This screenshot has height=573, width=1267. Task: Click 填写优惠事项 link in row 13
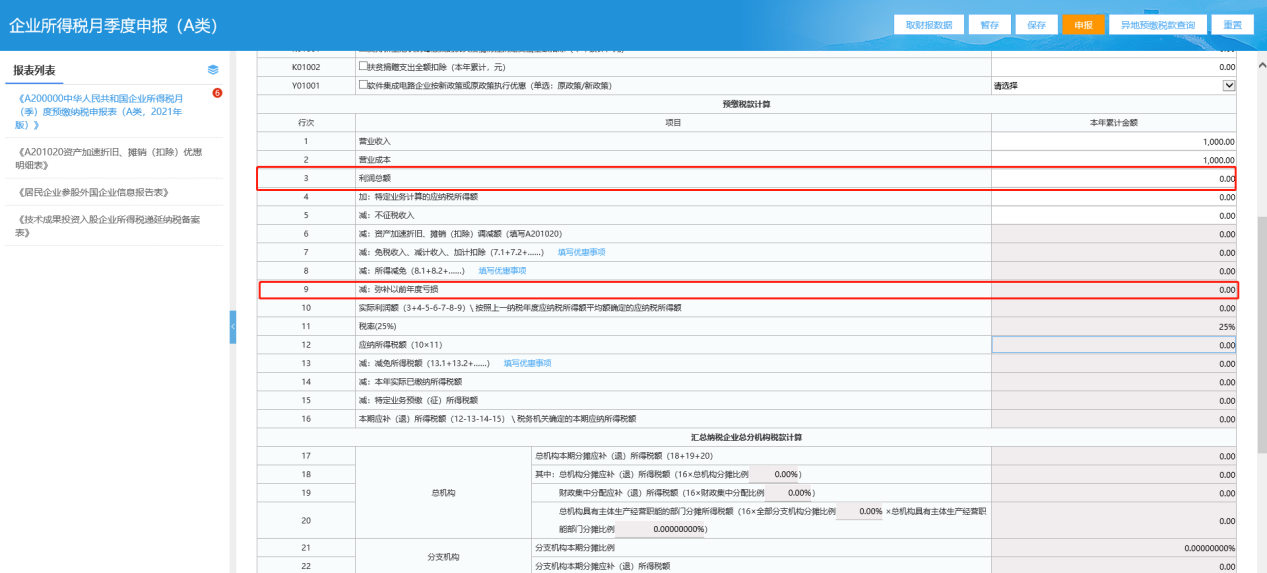pos(527,363)
